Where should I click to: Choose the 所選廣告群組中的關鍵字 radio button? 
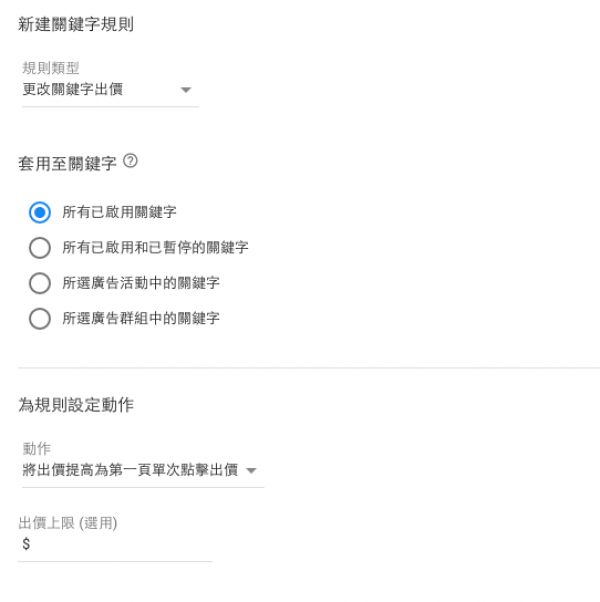tap(40, 318)
